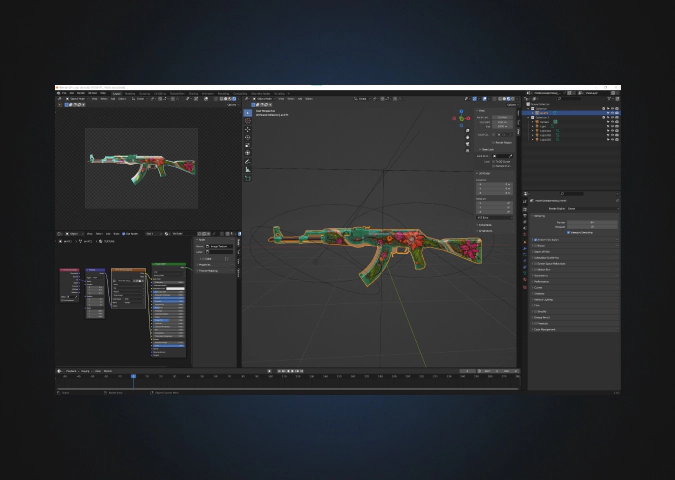
Task: Select the Scale tool in viewport toolbar
Action: [x=248, y=145]
